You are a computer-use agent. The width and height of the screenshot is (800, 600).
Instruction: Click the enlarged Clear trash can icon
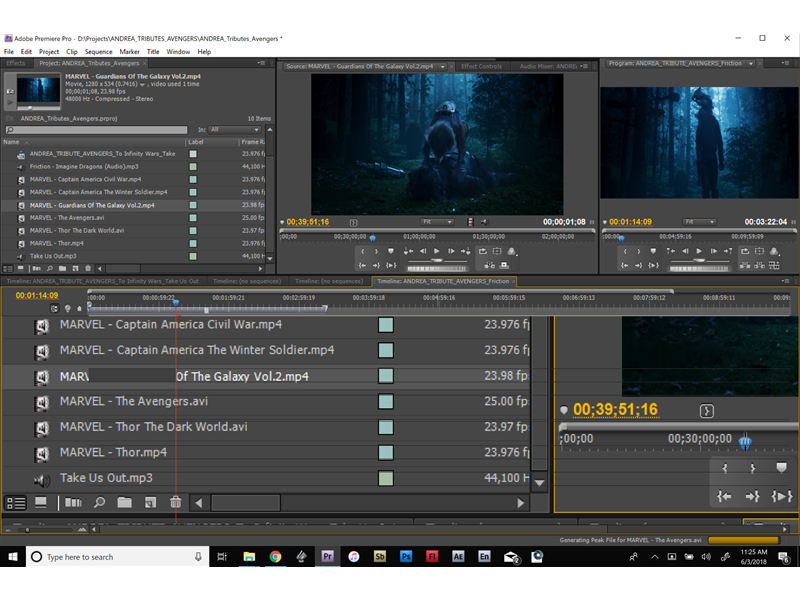tap(176, 503)
